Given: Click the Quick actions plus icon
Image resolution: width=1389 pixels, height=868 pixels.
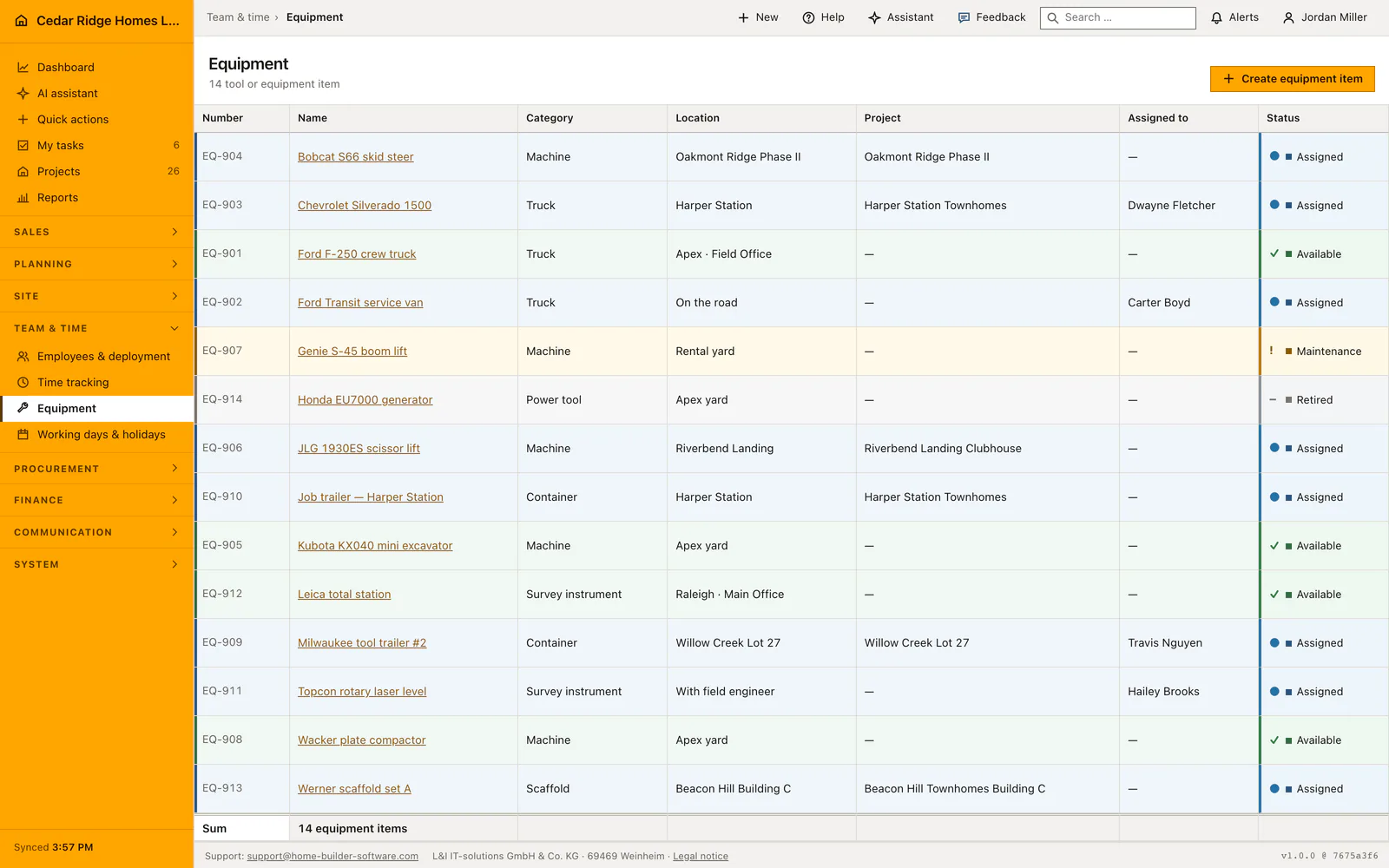Looking at the screenshot, I should coord(23,120).
